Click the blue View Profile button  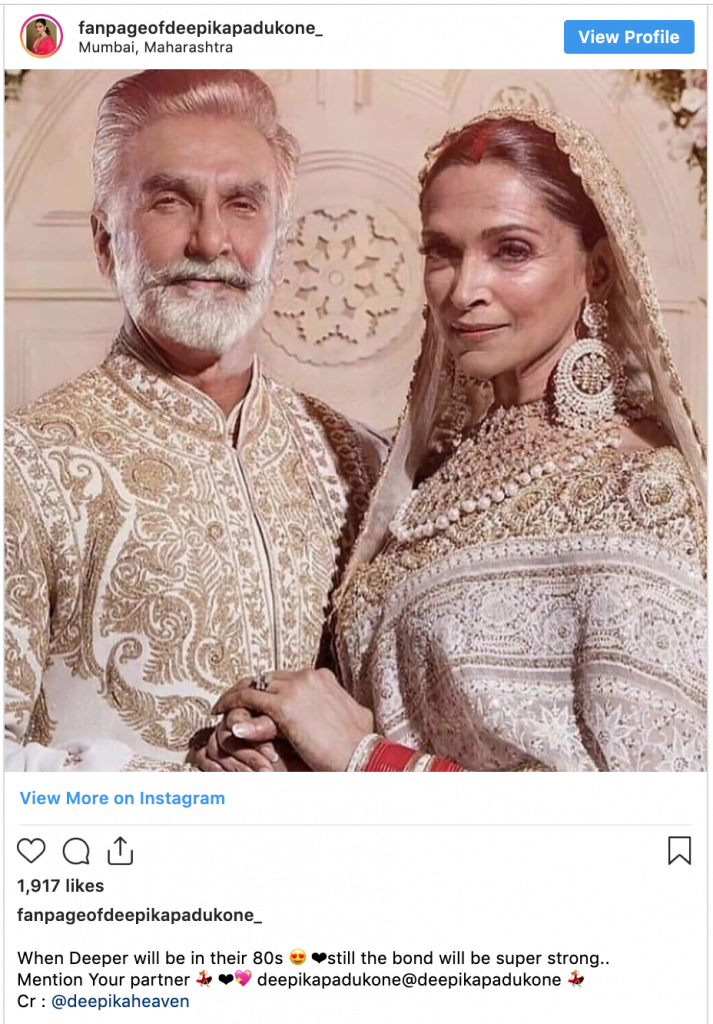(x=629, y=37)
